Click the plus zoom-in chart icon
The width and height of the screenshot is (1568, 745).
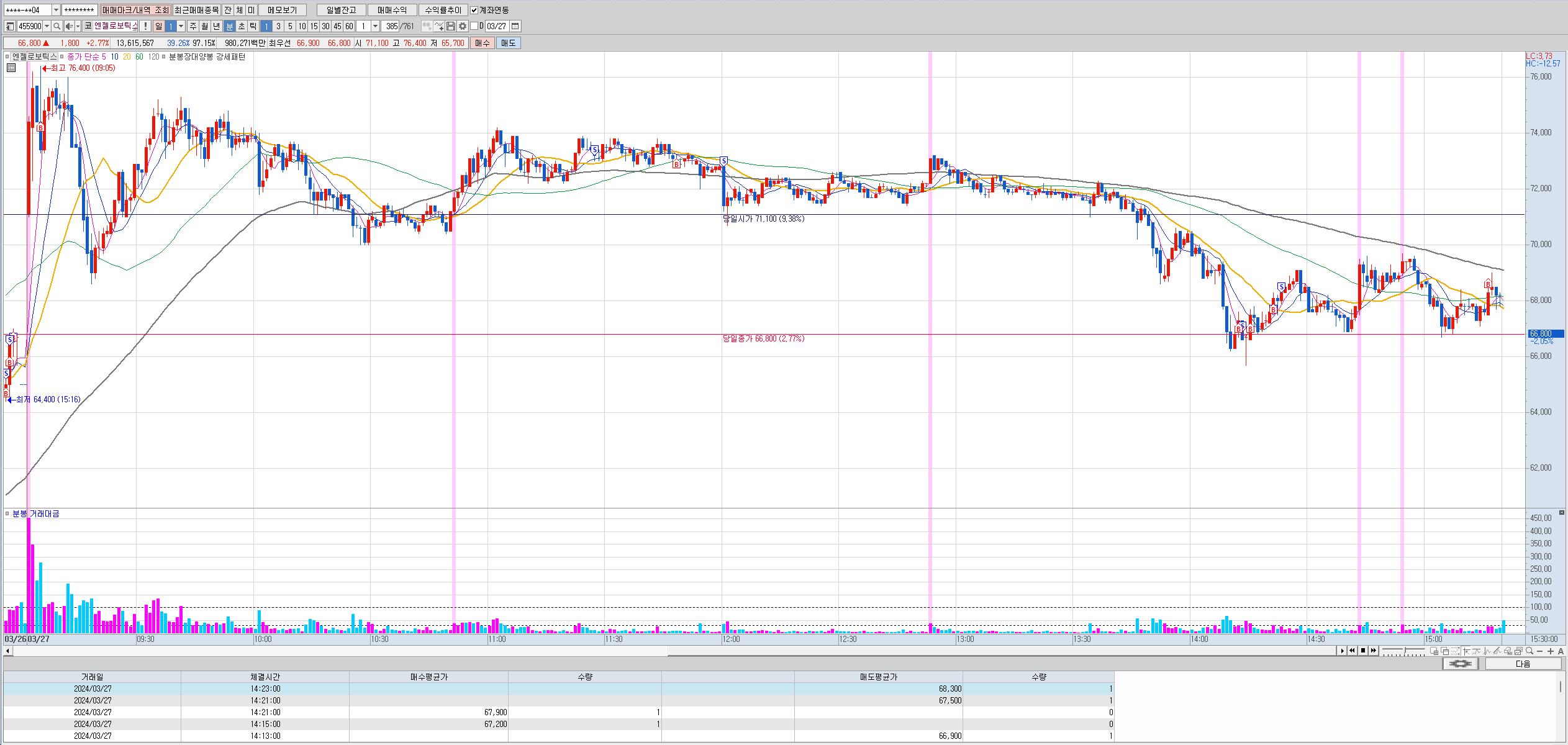pyautogui.click(x=1551, y=651)
